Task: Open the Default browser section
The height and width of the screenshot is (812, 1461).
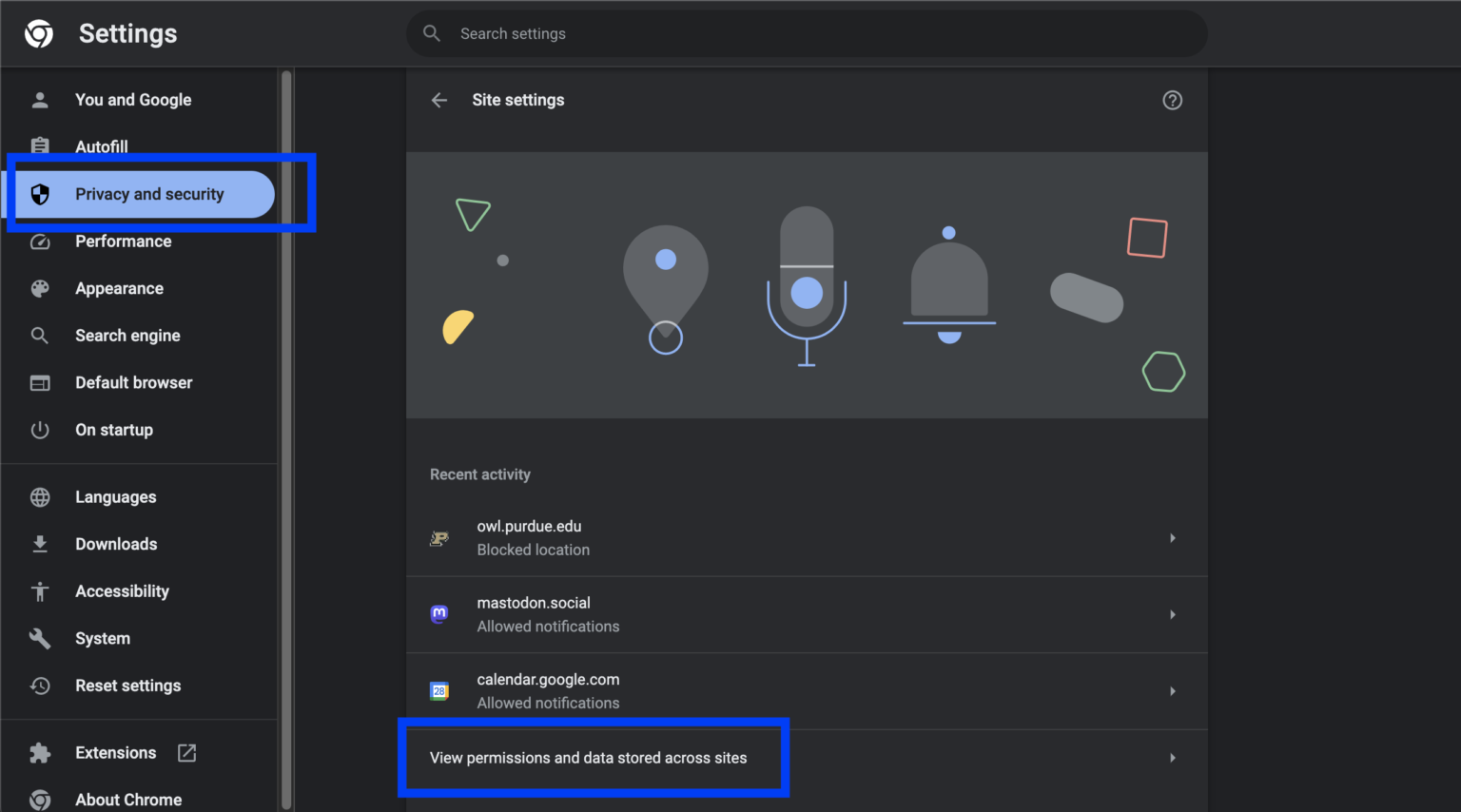Action: point(139,382)
